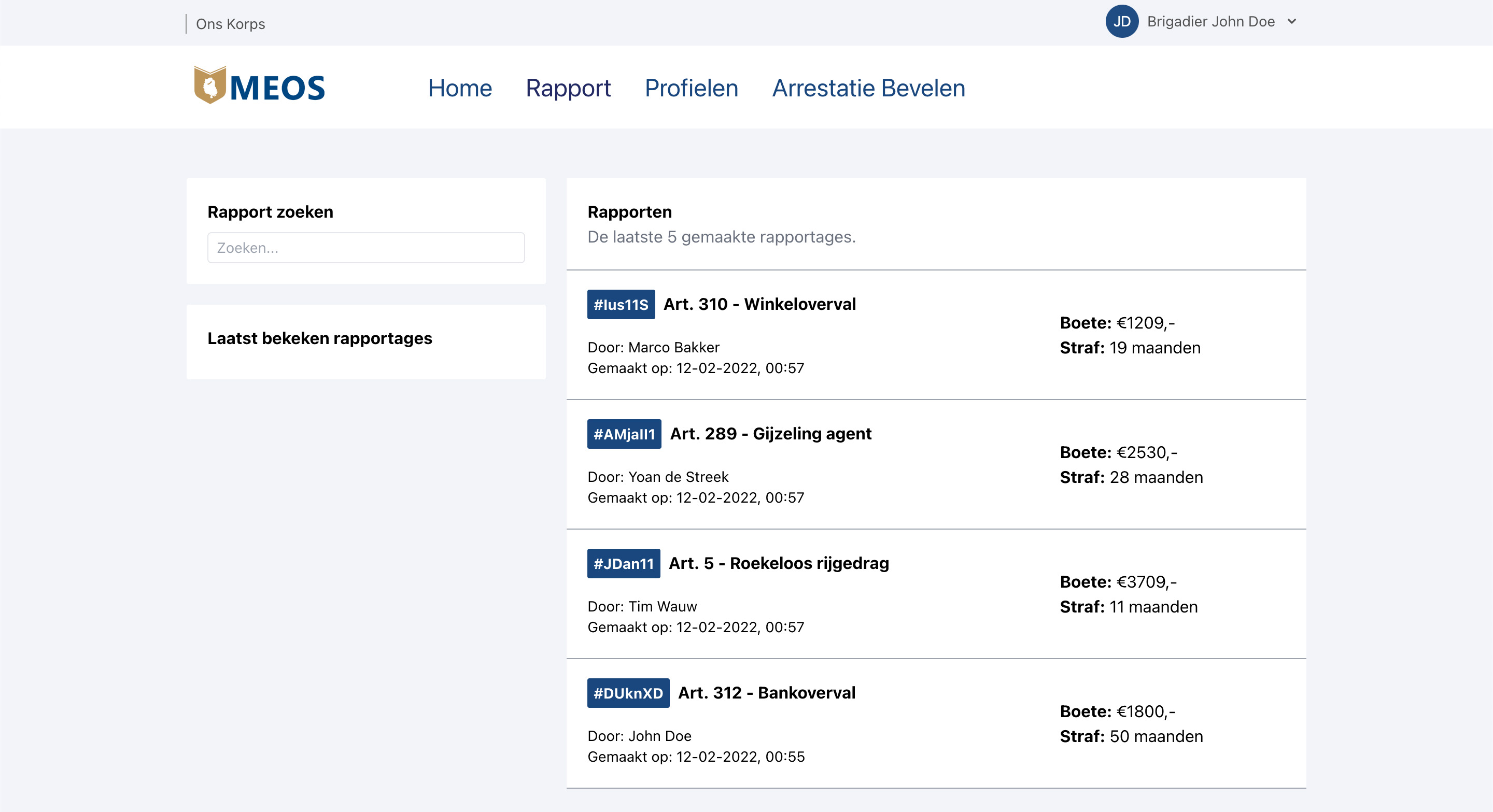Viewport: 1493px width, 812px height.
Task: Open the Ons Korps link
Action: [230, 24]
